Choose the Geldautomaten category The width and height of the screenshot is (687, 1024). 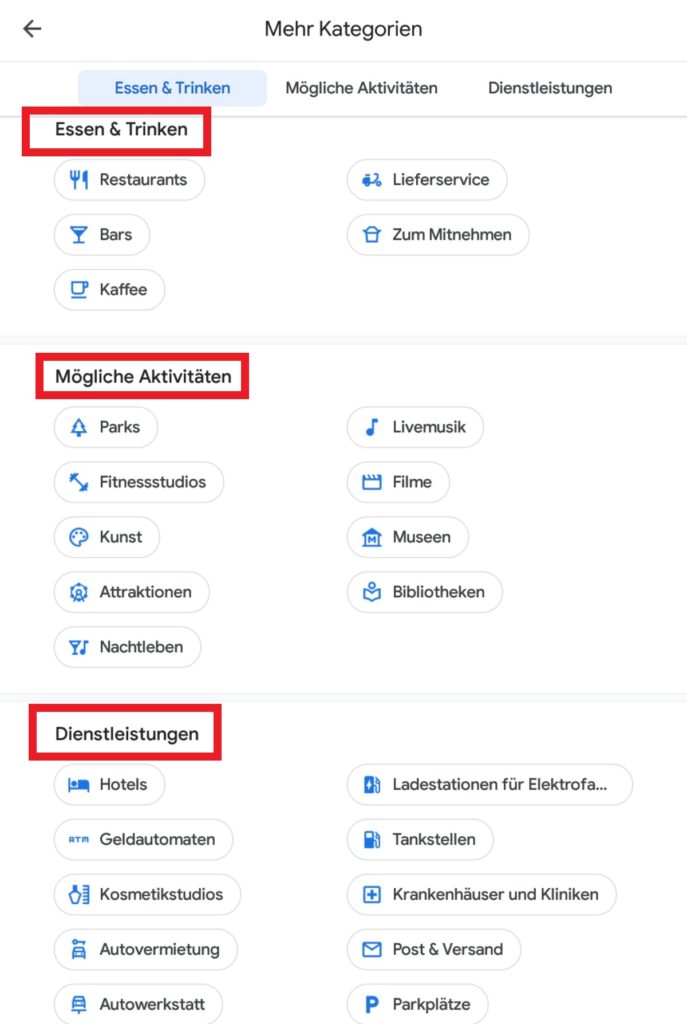tap(143, 839)
